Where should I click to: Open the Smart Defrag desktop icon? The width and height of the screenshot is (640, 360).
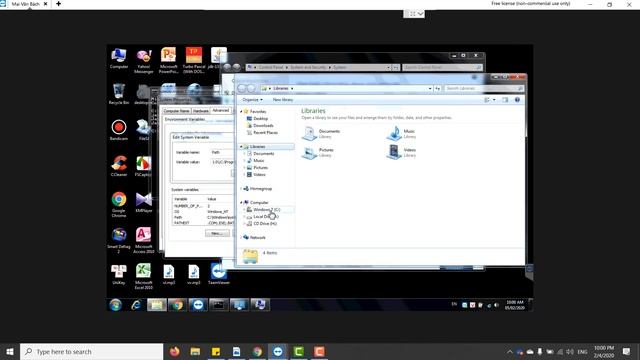[119, 240]
